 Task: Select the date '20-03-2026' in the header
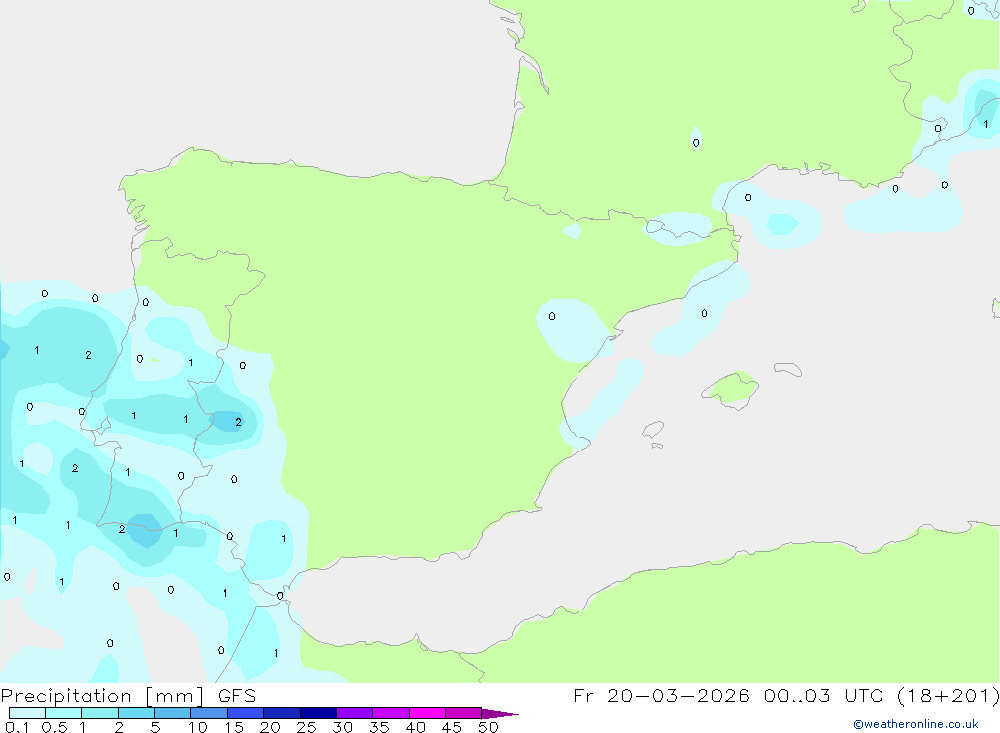[678, 696]
